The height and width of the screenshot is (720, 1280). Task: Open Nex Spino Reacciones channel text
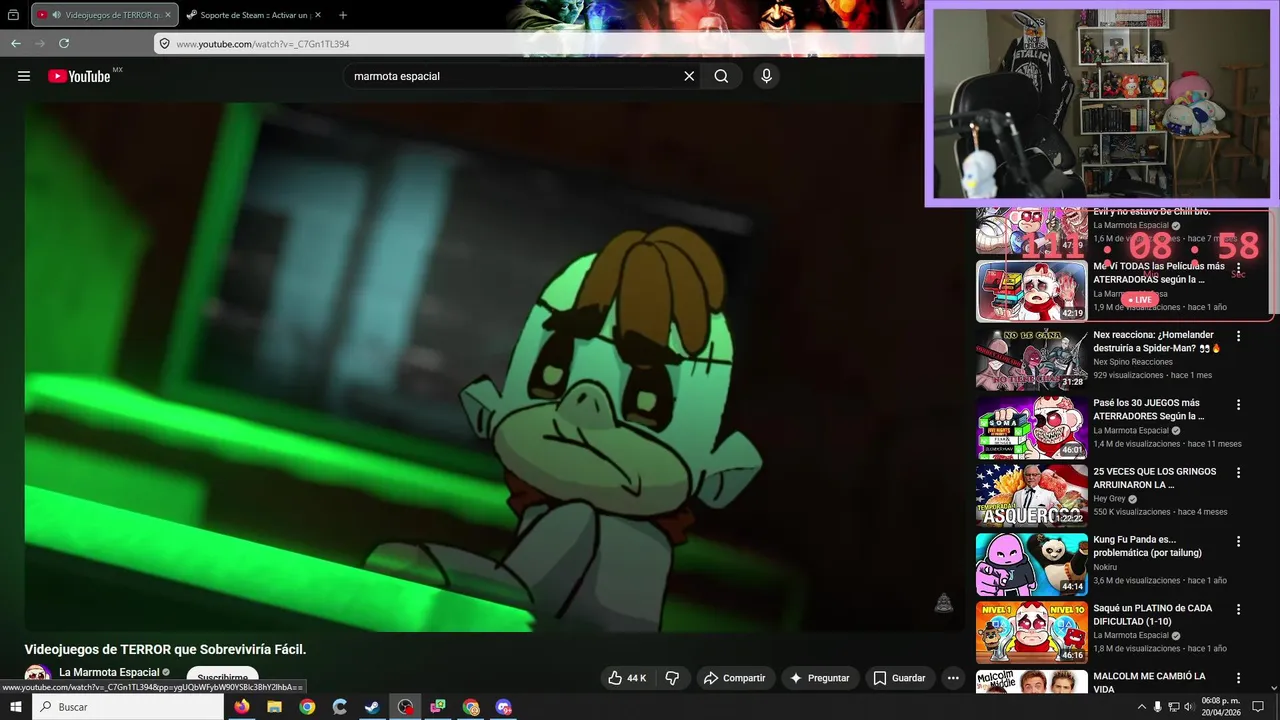tap(1133, 362)
